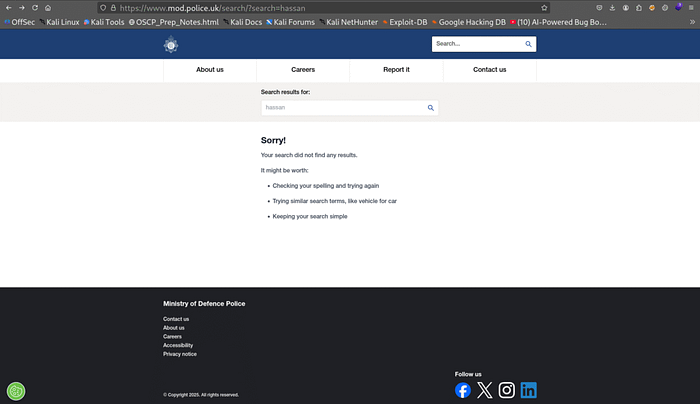The height and width of the screenshot is (404, 700).
Task: Select the 'Ministry of Defence Police' footer heading
Action: pos(204,304)
